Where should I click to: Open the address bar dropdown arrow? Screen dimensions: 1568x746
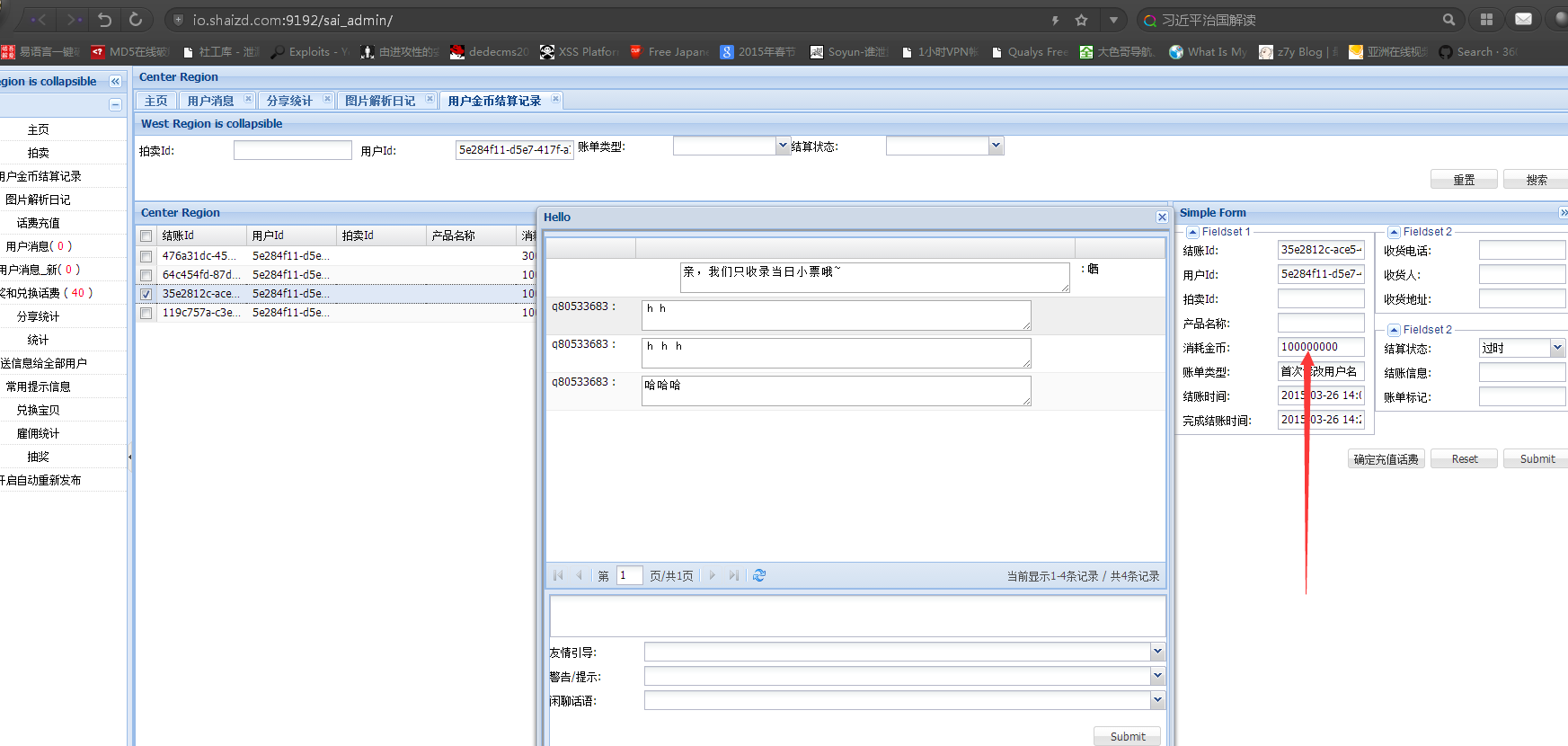[x=1113, y=20]
